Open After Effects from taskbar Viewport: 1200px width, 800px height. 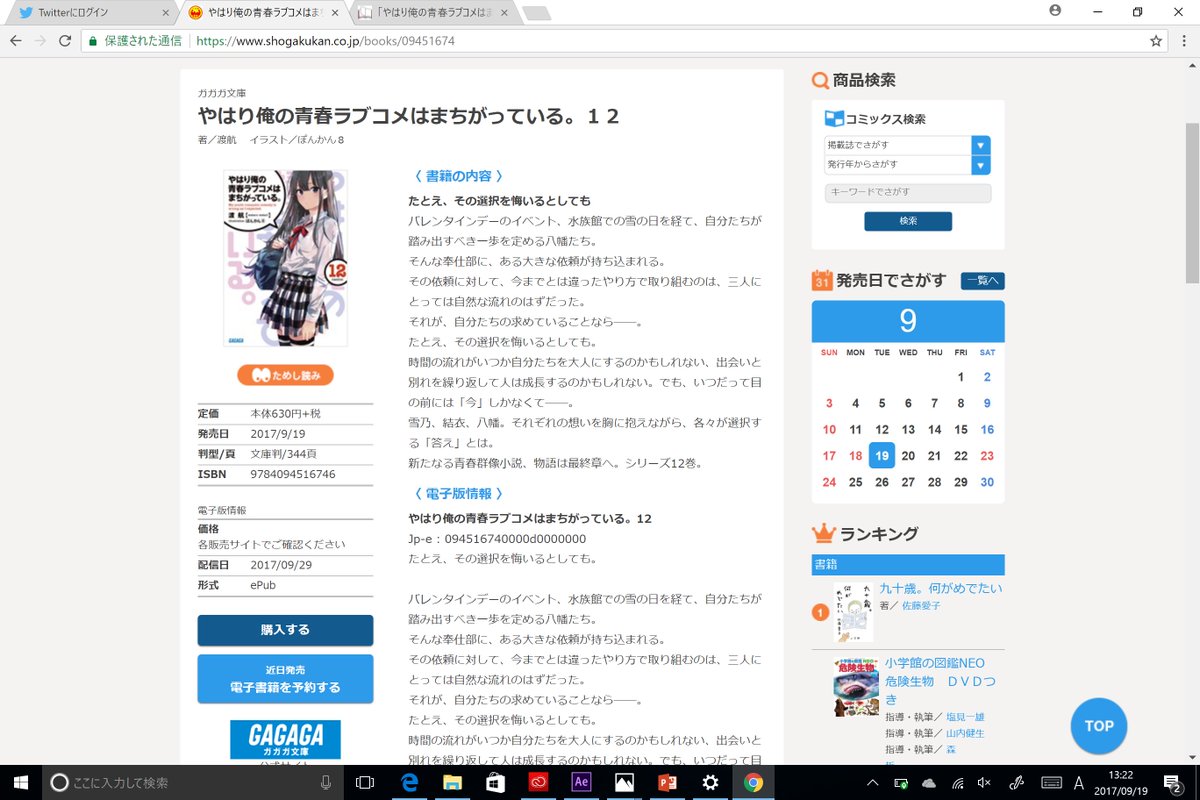[581, 782]
